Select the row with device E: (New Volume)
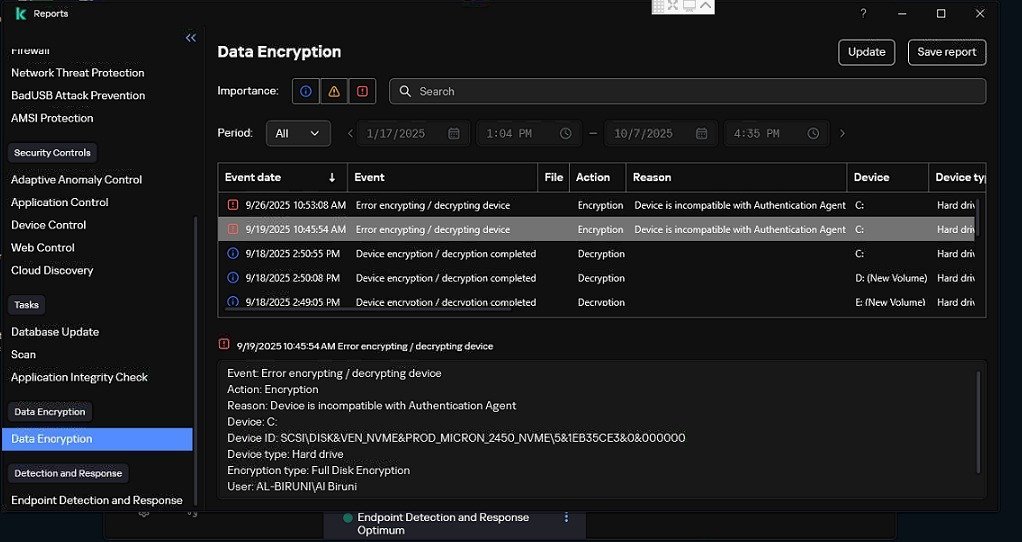Screen dimensions: 1022x542 596,302
